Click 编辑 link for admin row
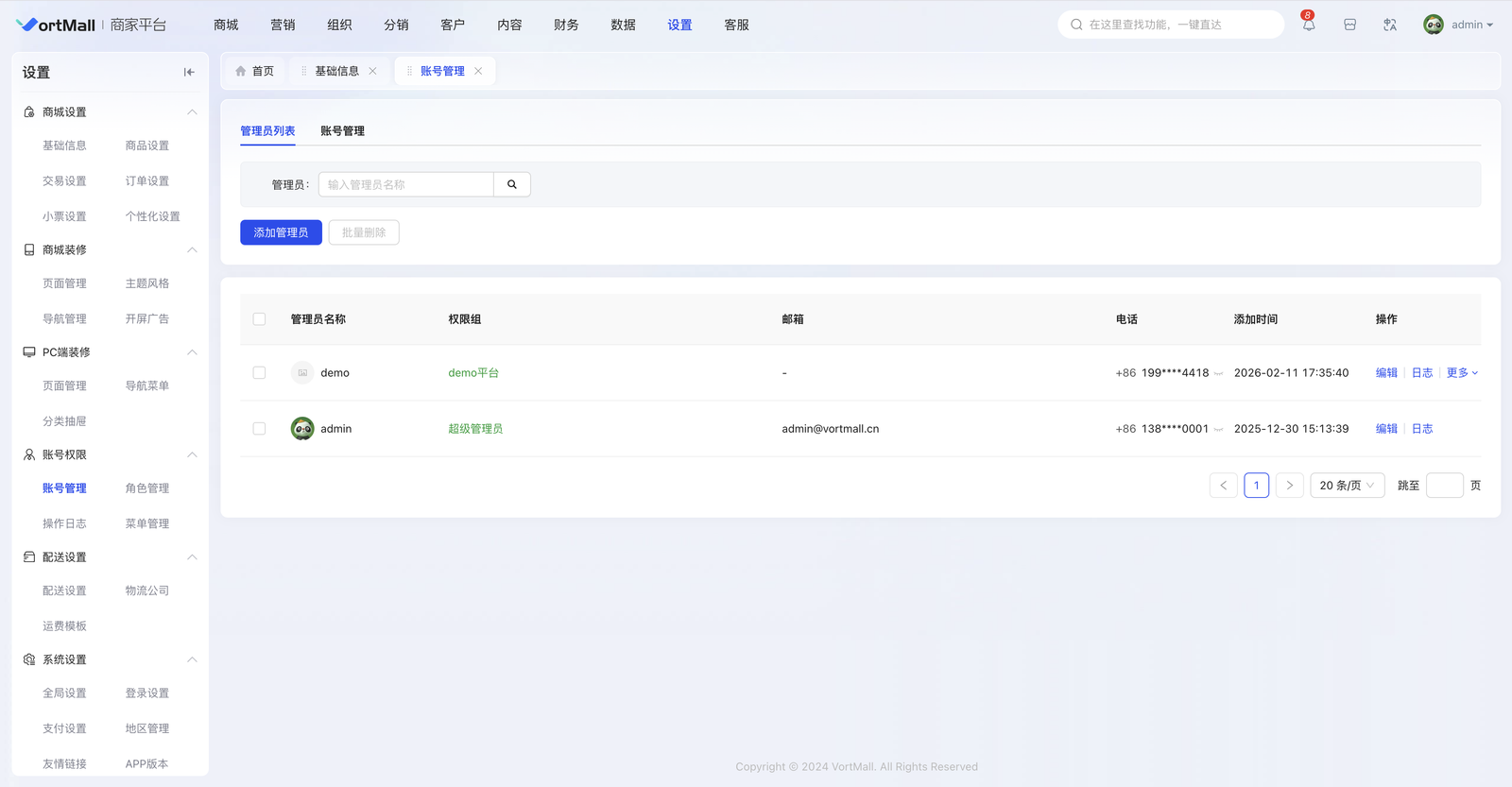 click(x=1386, y=429)
